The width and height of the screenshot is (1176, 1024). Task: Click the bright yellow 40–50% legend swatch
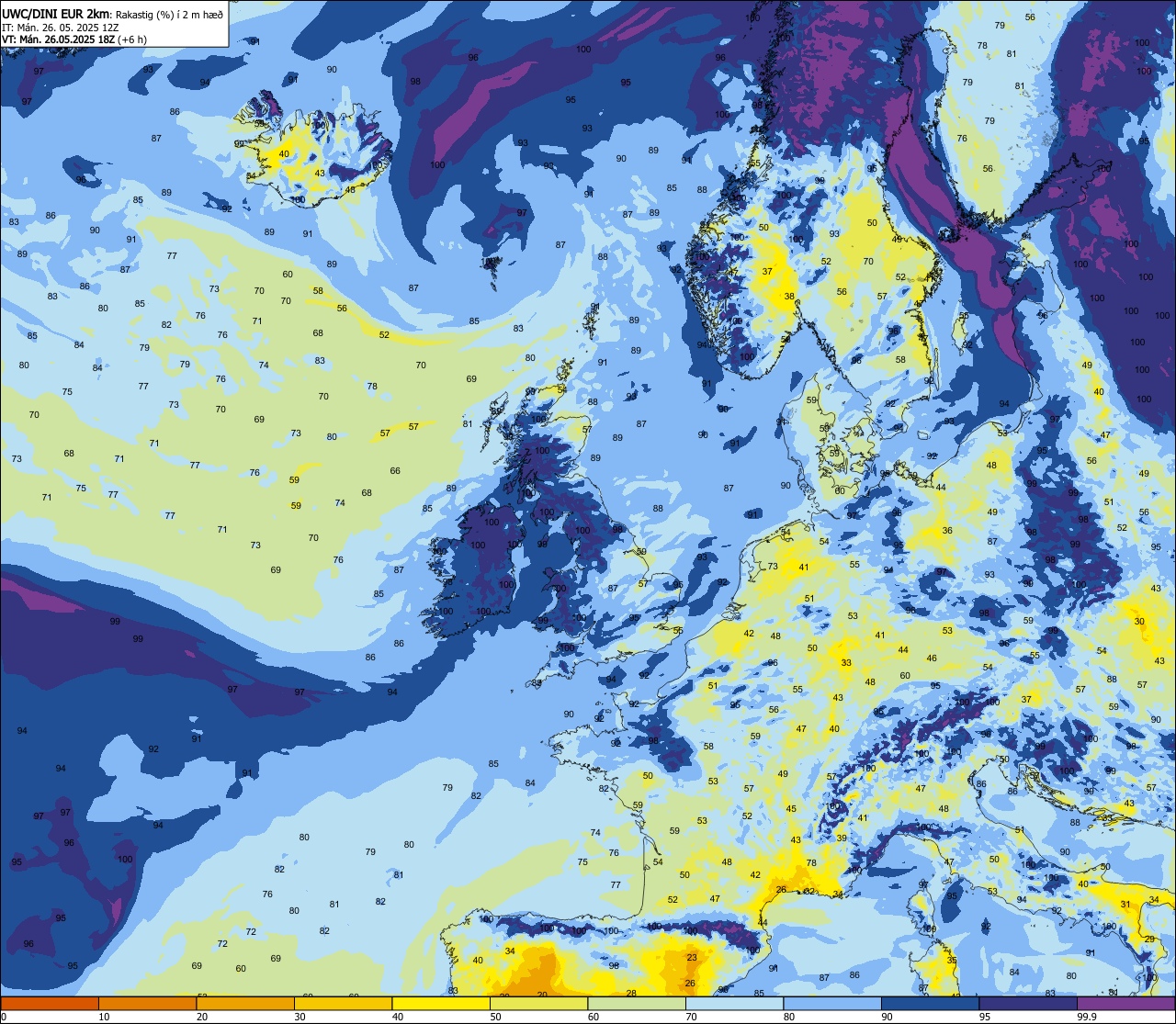click(441, 1003)
